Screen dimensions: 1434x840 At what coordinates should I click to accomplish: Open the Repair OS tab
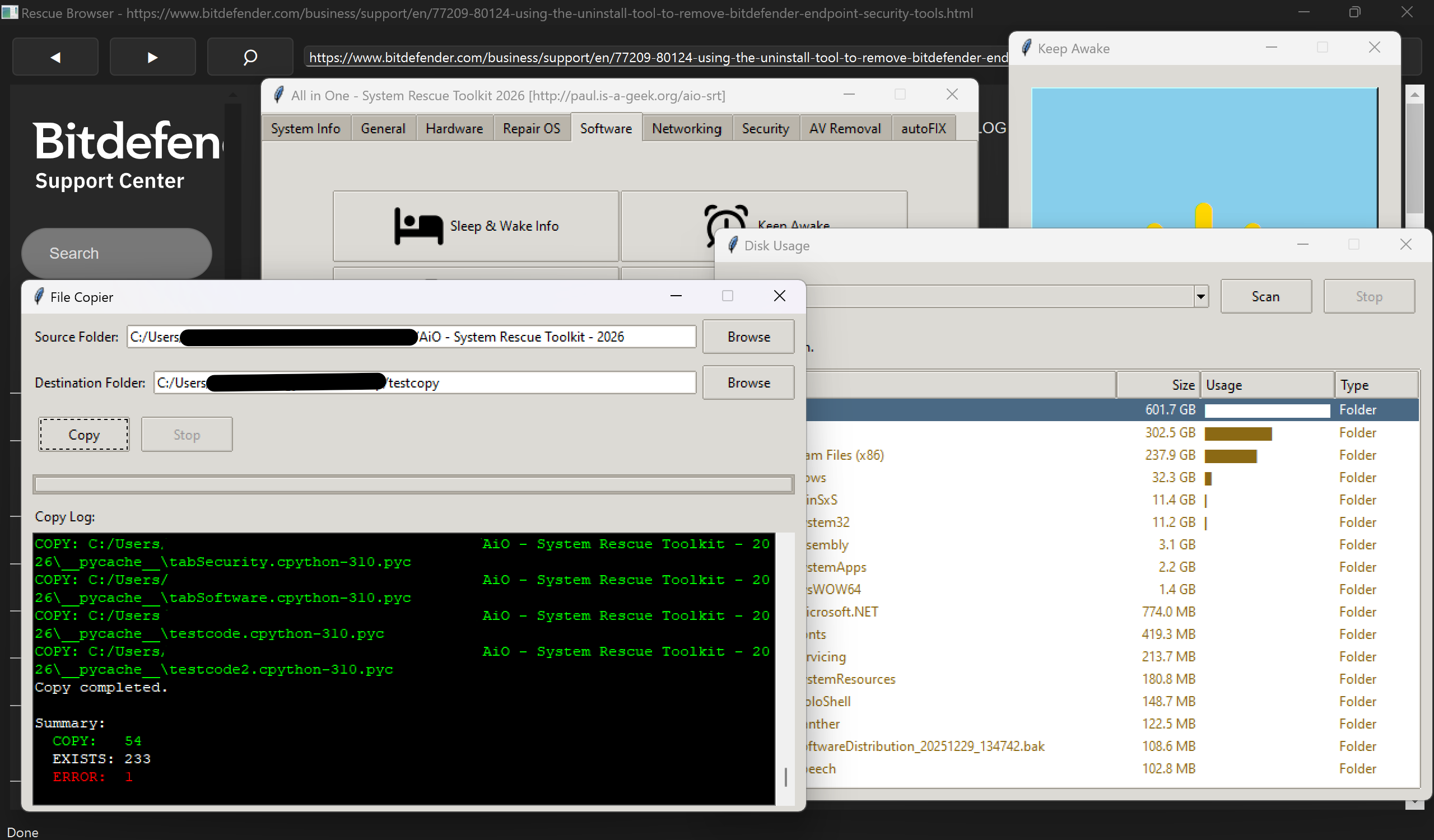click(531, 129)
